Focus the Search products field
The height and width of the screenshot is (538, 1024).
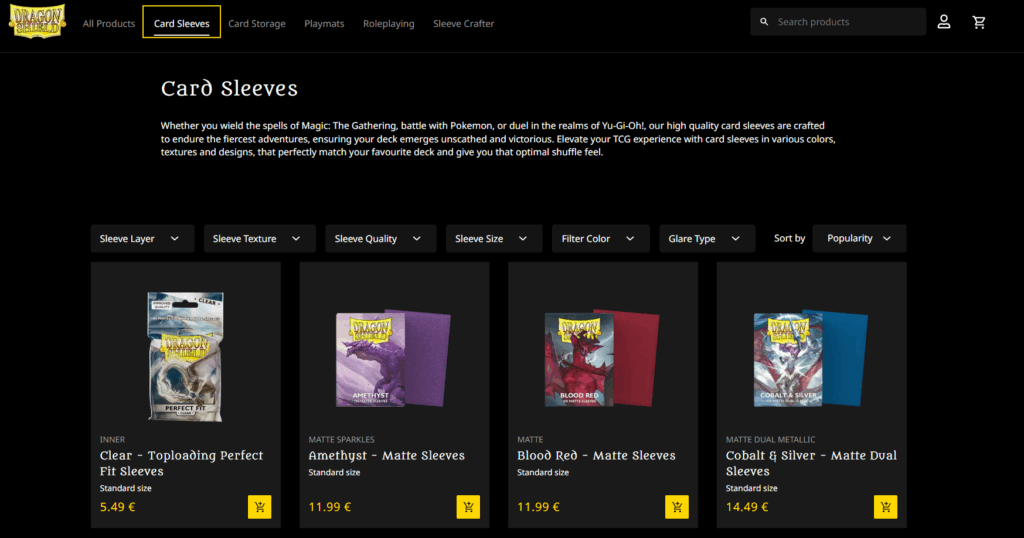838,22
